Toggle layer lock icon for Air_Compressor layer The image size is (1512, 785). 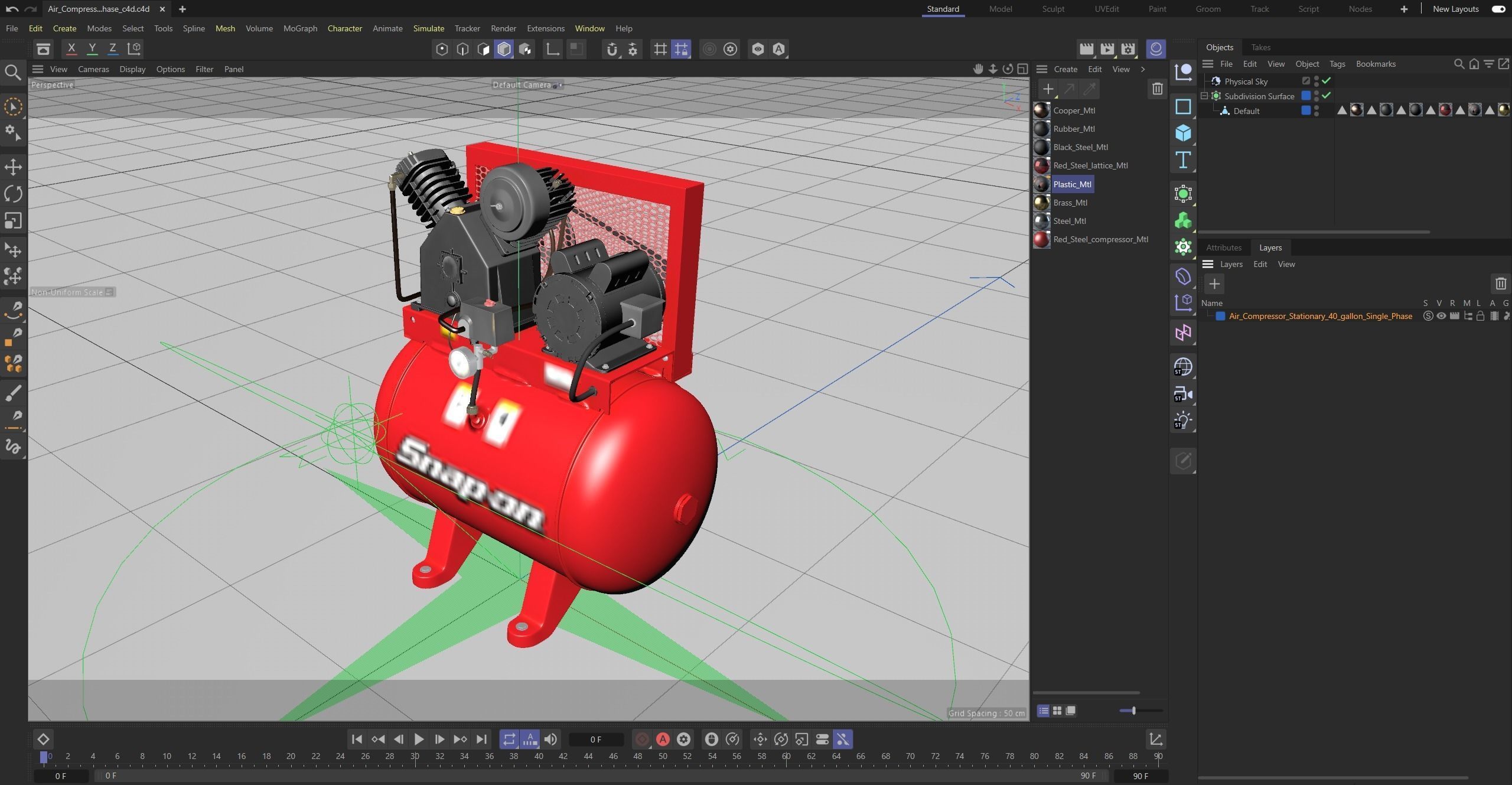tap(1481, 316)
